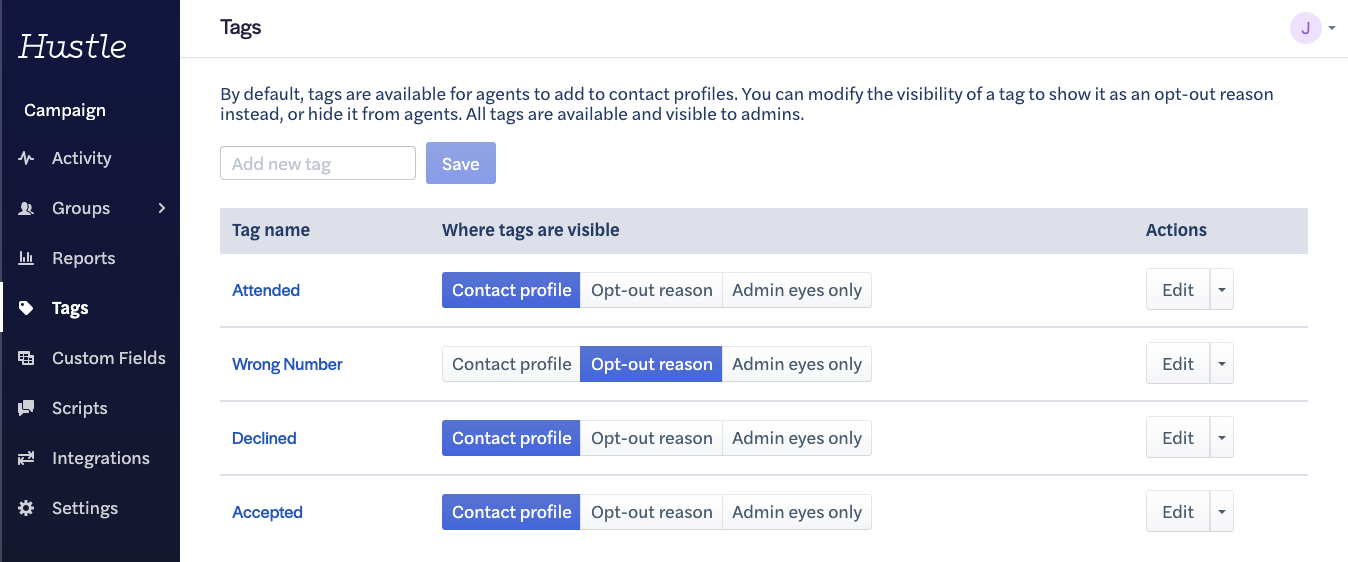Viewport: 1348px width, 562px height.
Task: Expand the Groups submenu chevron
Action: coord(161,208)
